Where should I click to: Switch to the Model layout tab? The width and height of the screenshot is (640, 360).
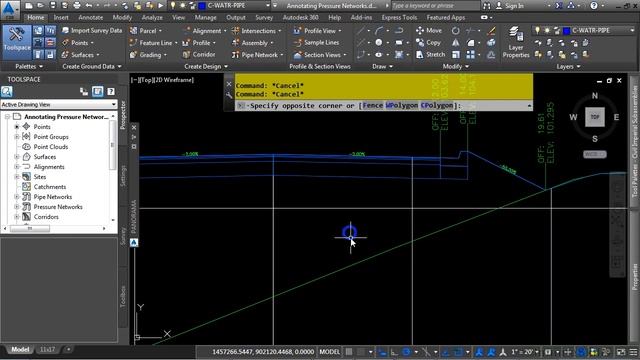20,349
